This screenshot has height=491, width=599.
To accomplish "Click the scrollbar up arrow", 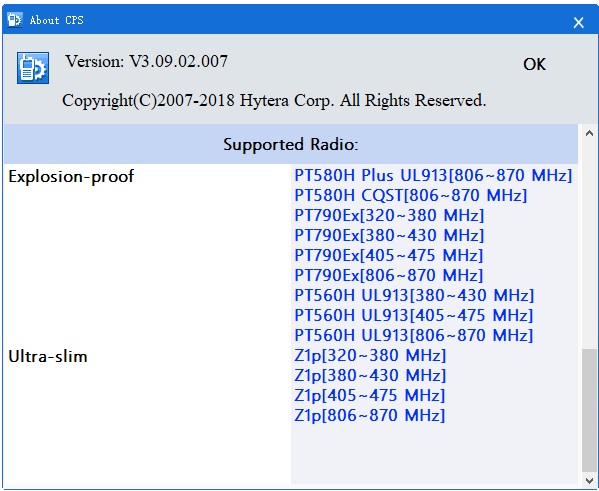I will (589, 133).
